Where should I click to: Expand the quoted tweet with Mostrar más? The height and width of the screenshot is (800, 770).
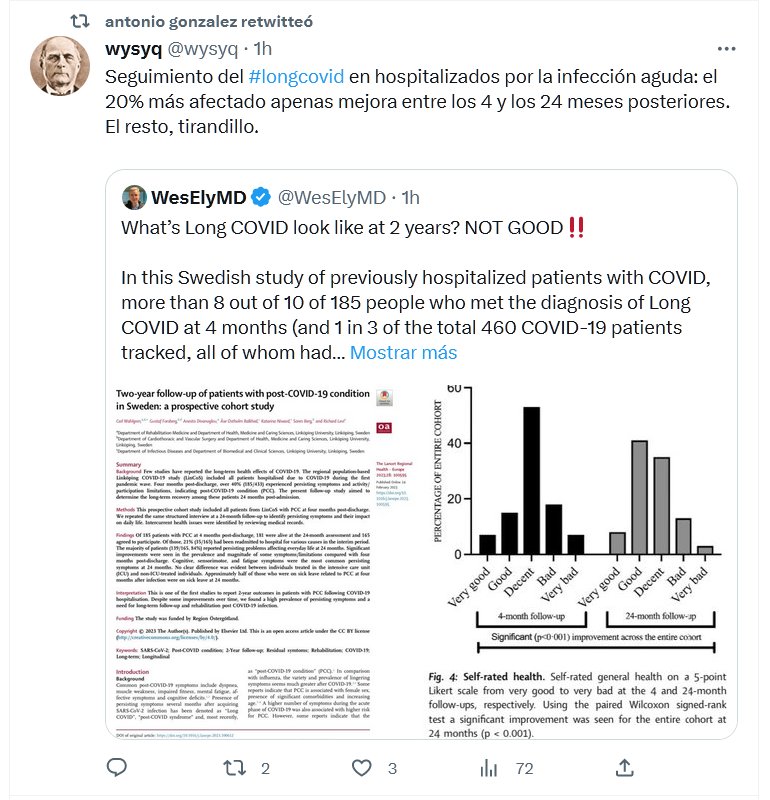click(403, 352)
